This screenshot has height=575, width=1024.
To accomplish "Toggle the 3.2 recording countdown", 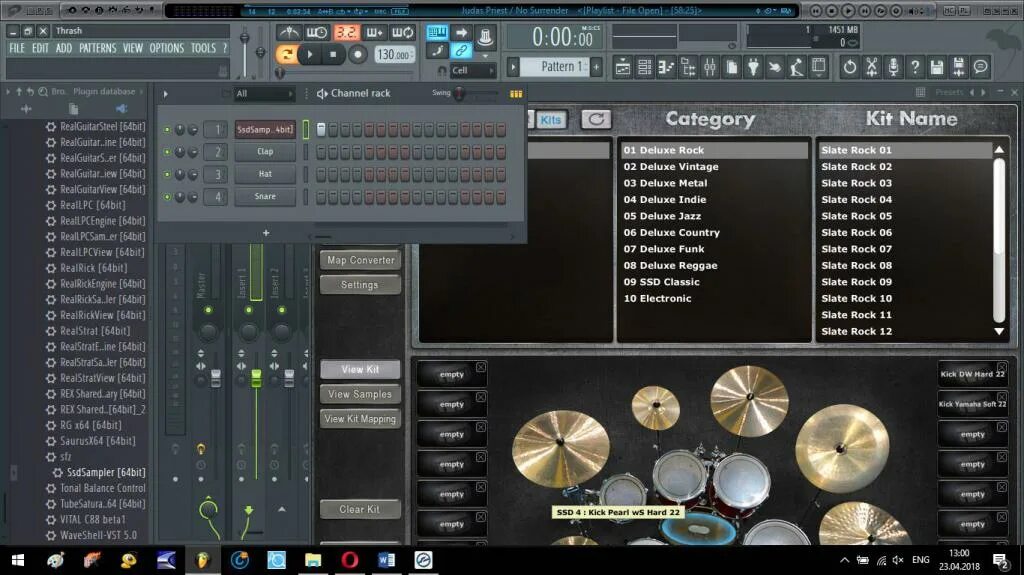I will coord(346,32).
